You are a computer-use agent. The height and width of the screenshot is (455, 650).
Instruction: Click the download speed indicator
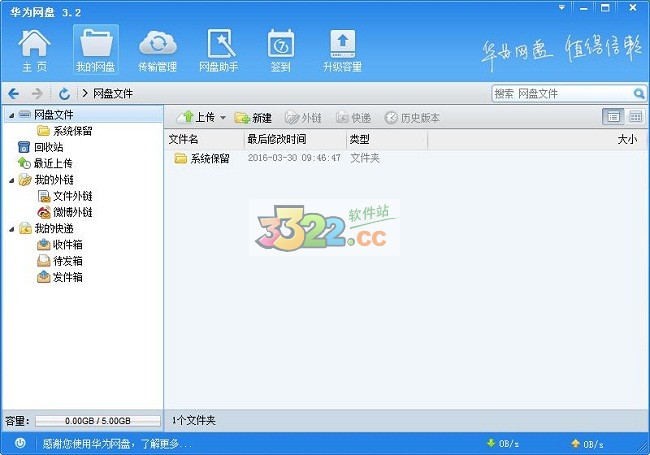pyautogui.click(x=502, y=444)
